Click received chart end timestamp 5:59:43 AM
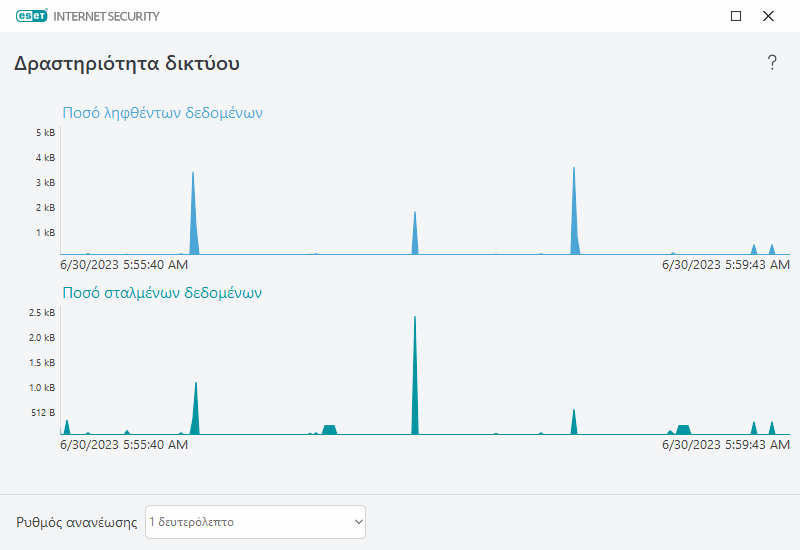 (x=727, y=265)
